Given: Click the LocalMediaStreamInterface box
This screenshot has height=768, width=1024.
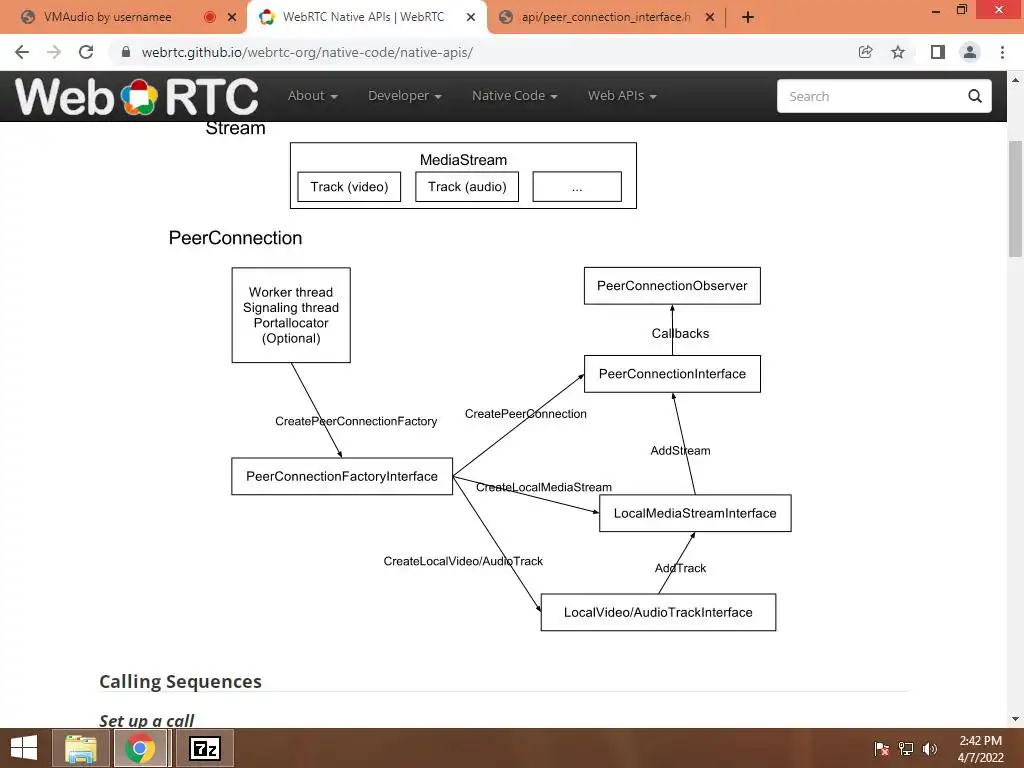Looking at the screenshot, I should (x=695, y=513).
